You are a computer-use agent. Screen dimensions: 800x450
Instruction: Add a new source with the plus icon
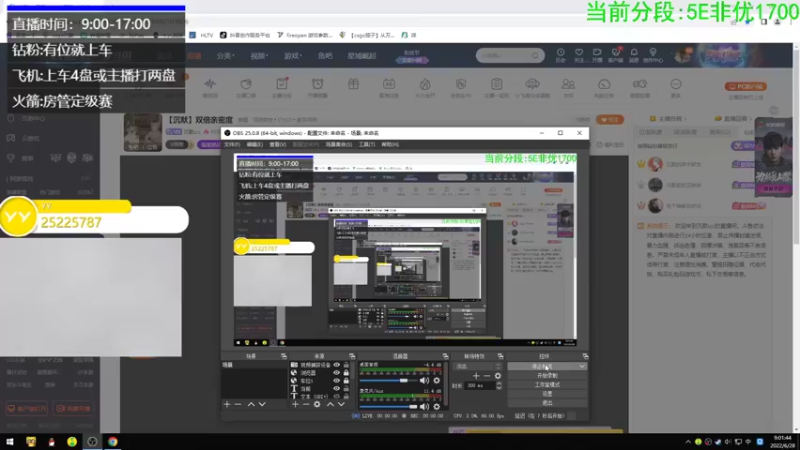coord(295,405)
